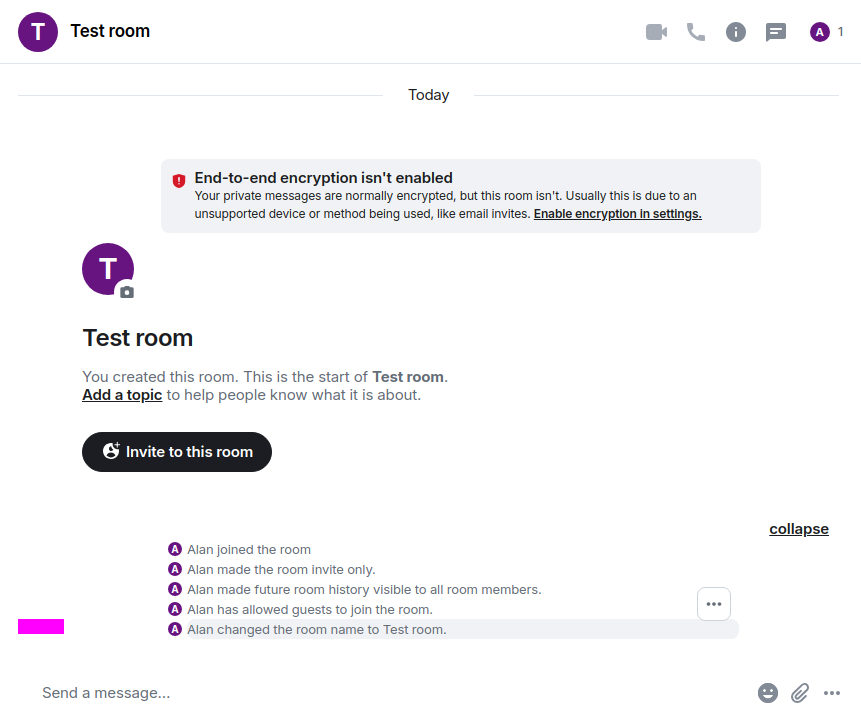Click Add a topic link
This screenshot has height=720, width=861.
coord(122,395)
